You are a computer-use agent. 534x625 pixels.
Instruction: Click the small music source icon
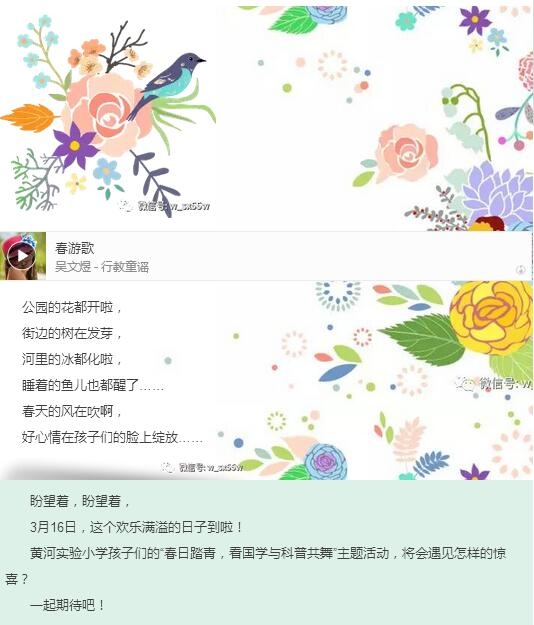pyautogui.click(x=520, y=270)
